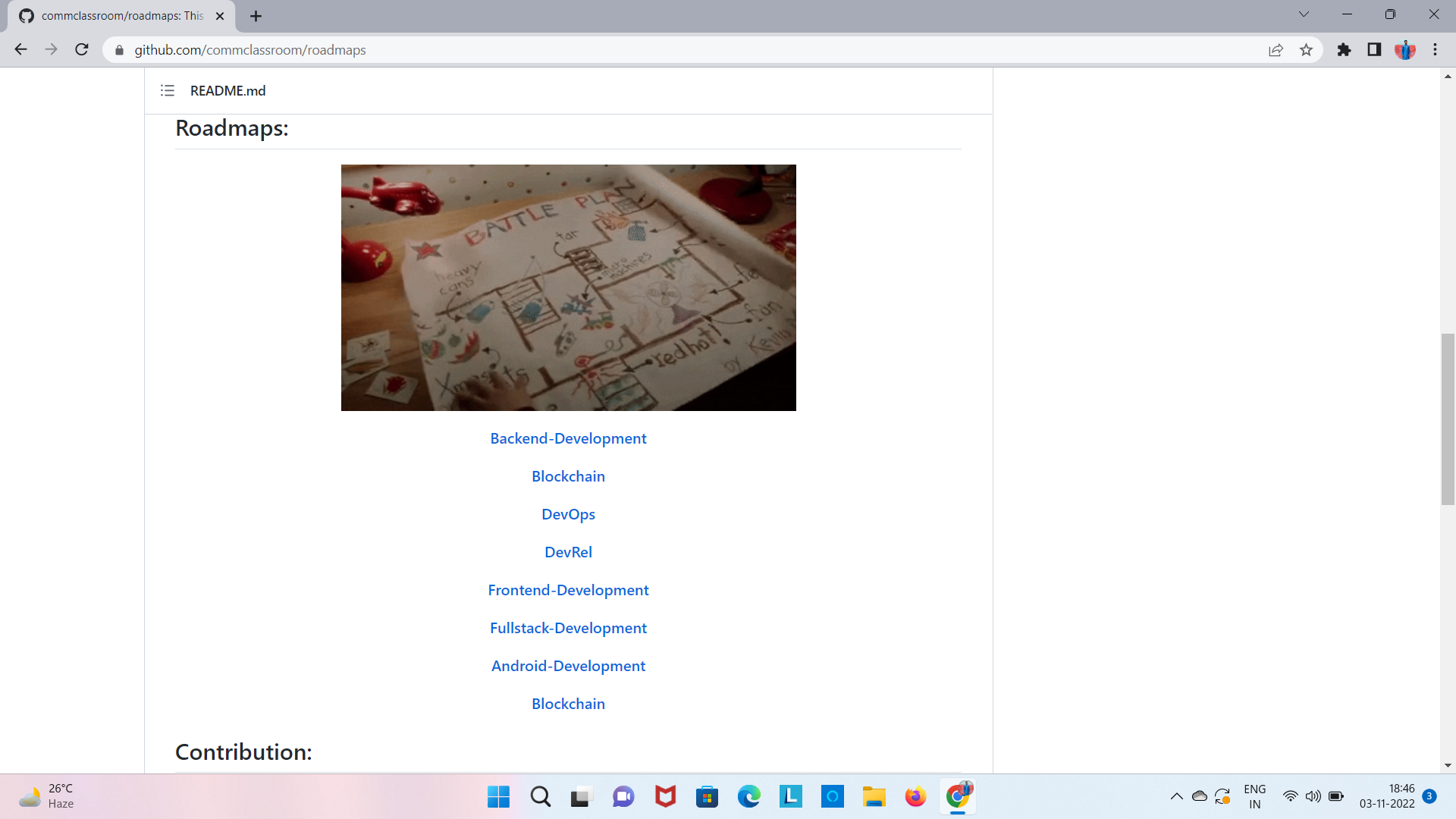This screenshot has width=1456, height=819.
Task: Open the Chrome profile avatar
Action: (x=1406, y=50)
